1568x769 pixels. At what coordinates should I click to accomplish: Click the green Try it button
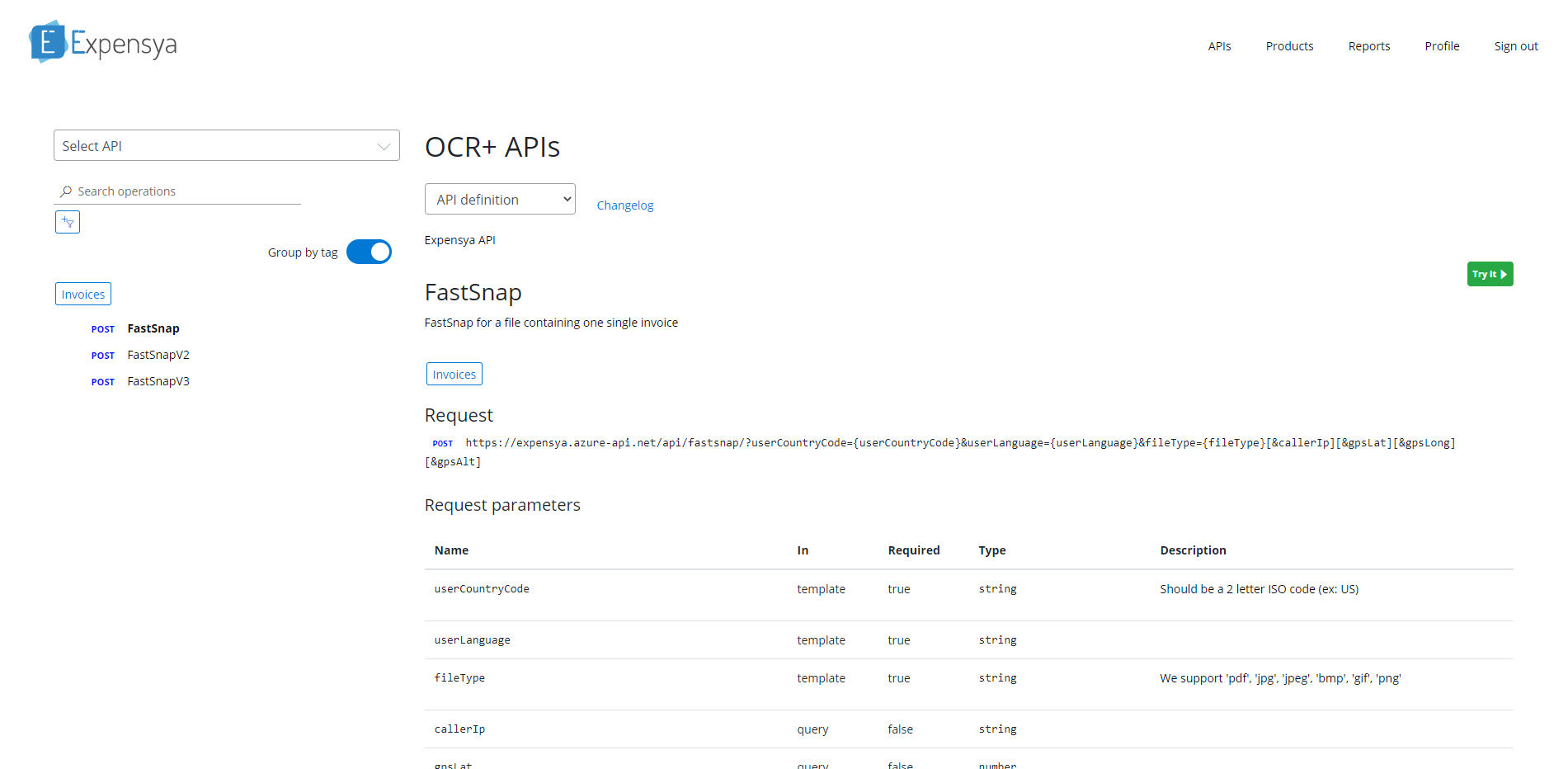pos(1490,274)
